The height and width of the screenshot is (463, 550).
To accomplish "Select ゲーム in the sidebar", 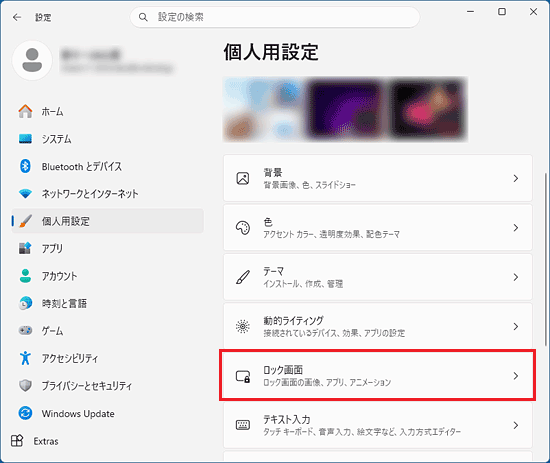I will [x=108, y=331].
